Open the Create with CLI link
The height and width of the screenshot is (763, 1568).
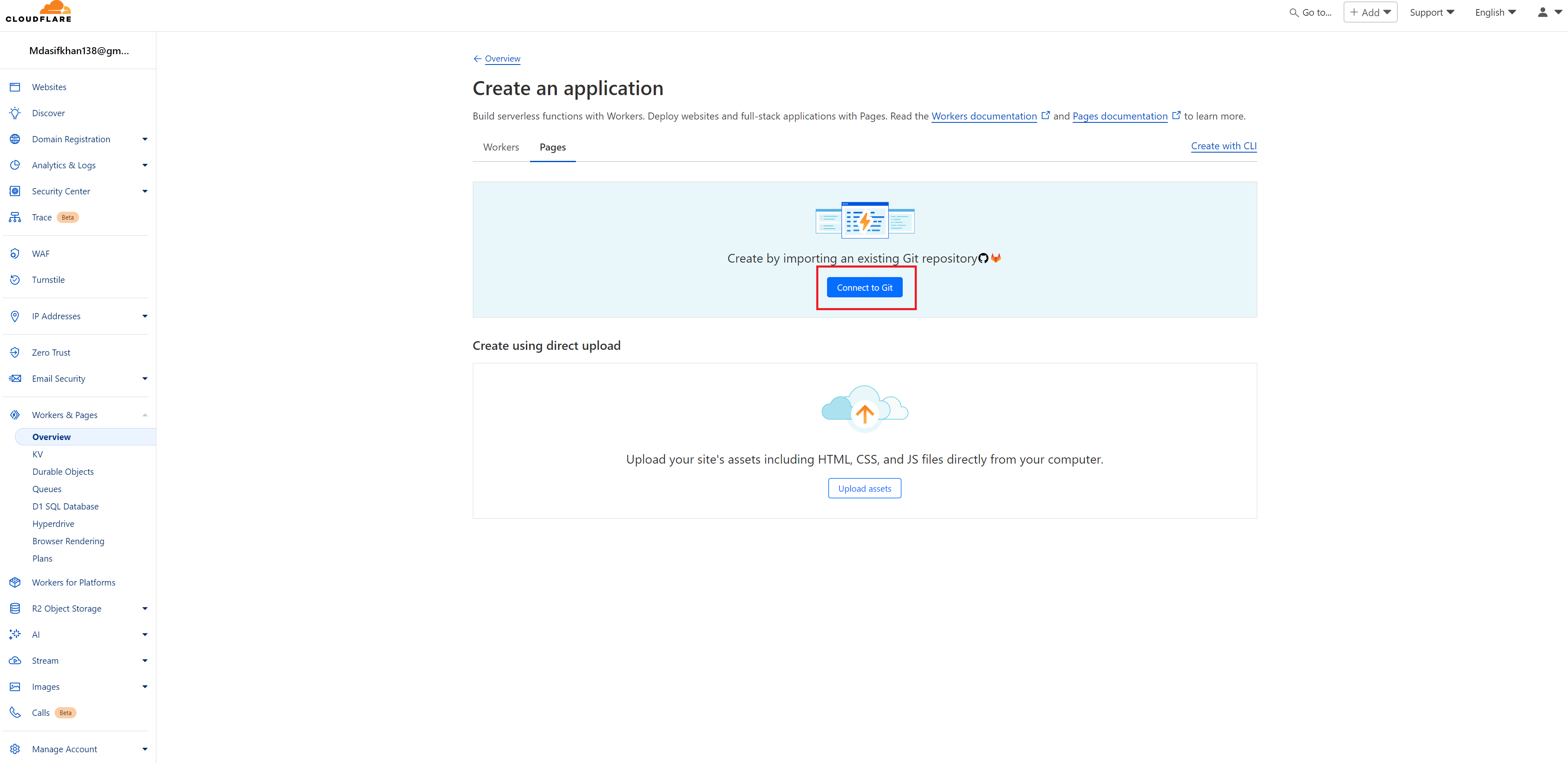point(1223,146)
